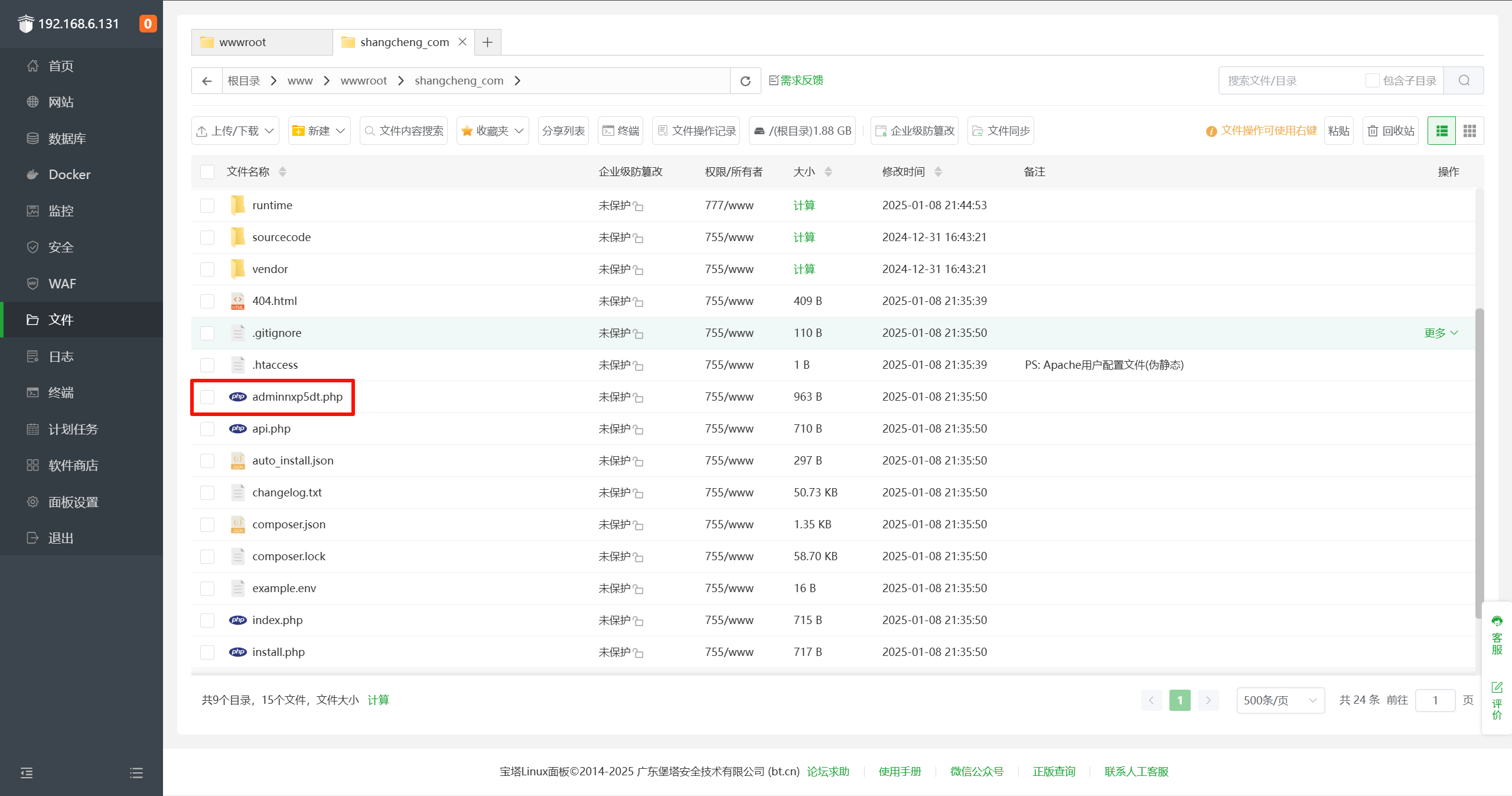Open Docker in sidebar

click(82, 174)
